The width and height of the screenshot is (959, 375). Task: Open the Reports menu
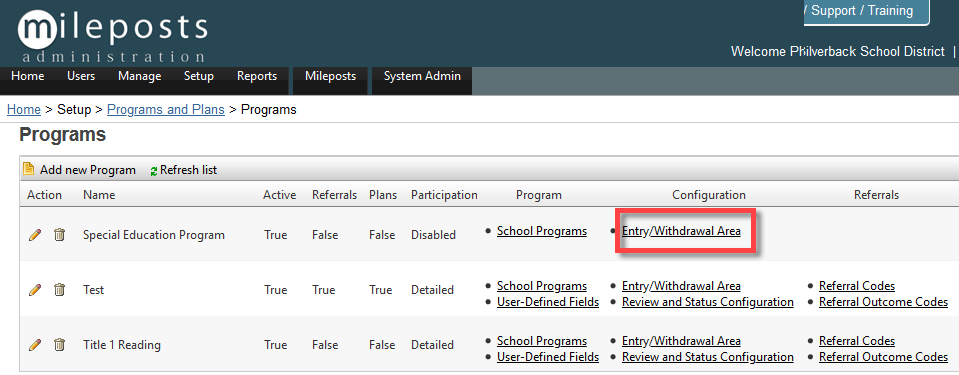click(257, 76)
